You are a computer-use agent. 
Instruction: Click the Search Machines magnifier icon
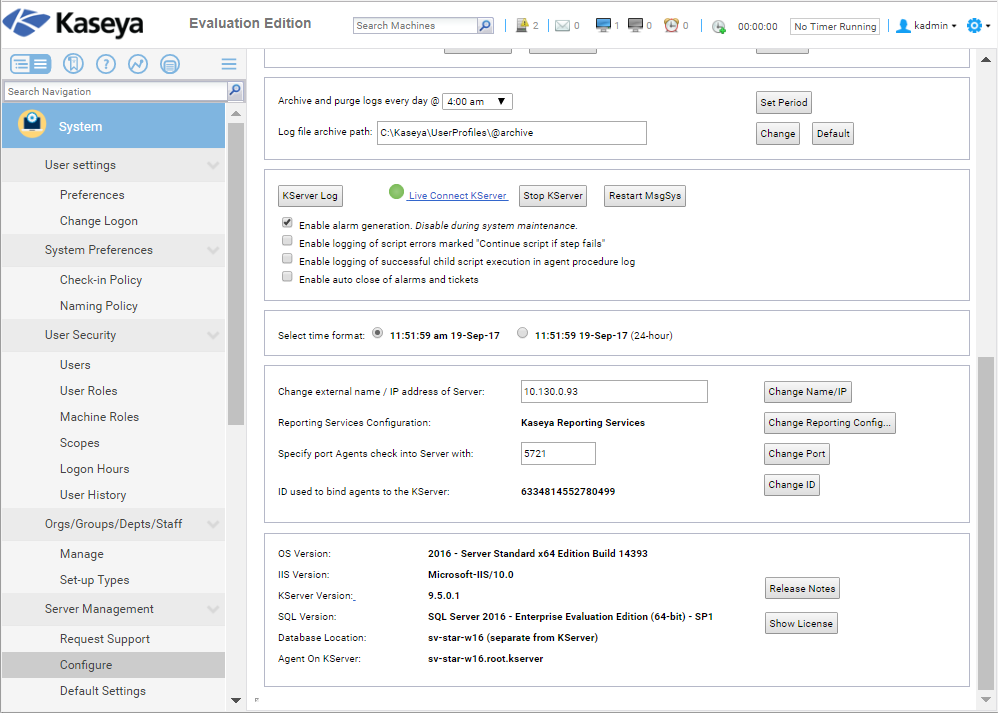click(x=485, y=25)
